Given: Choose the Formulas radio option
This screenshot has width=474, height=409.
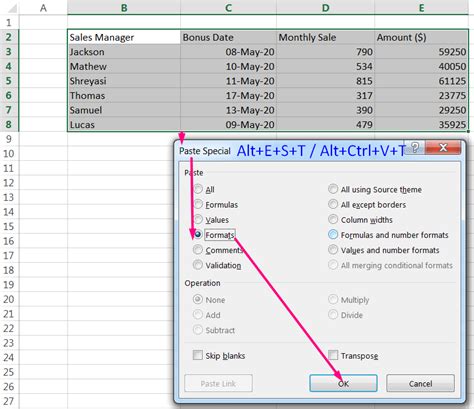Looking at the screenshot, I should (x=198, y=204).
